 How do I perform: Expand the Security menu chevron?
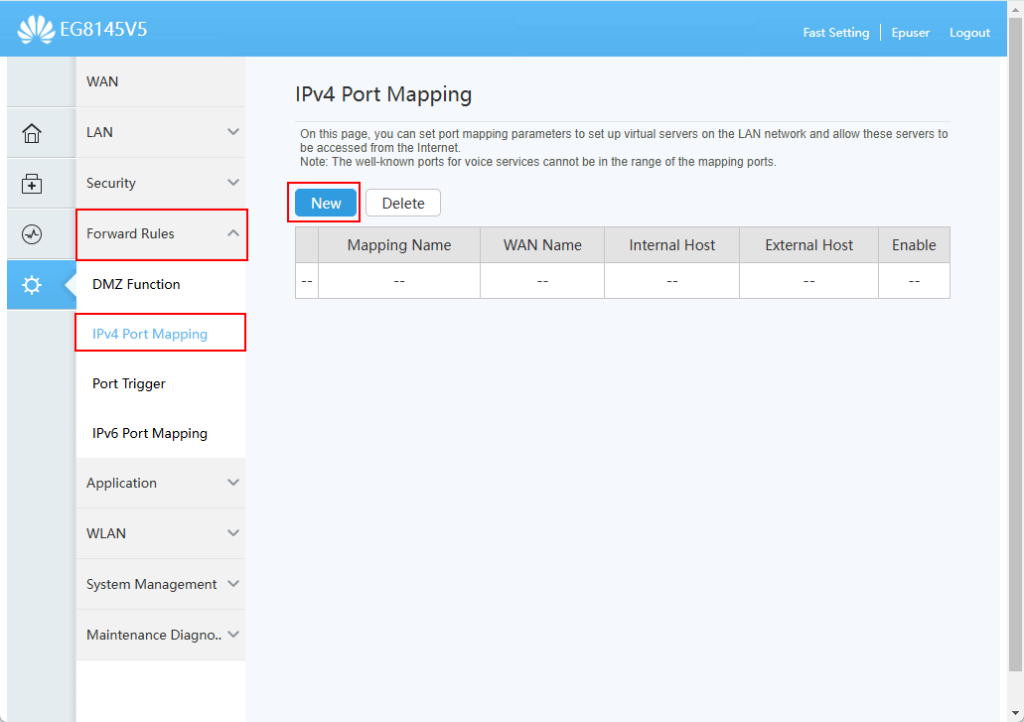coord(233,183)
